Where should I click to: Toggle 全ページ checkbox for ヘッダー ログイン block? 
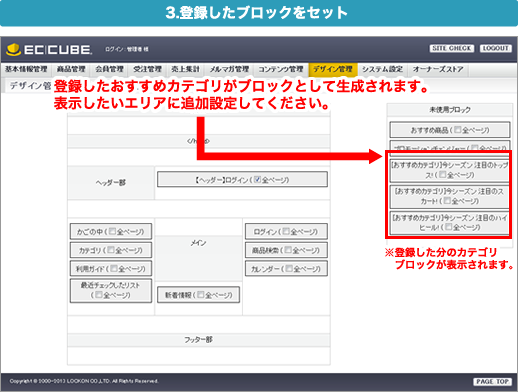click(257, 179)
